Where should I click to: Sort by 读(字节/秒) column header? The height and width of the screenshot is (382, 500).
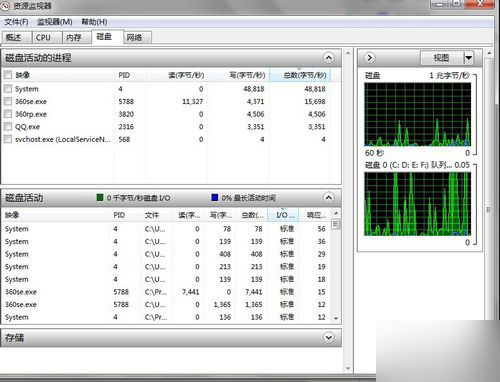(176, 75)
